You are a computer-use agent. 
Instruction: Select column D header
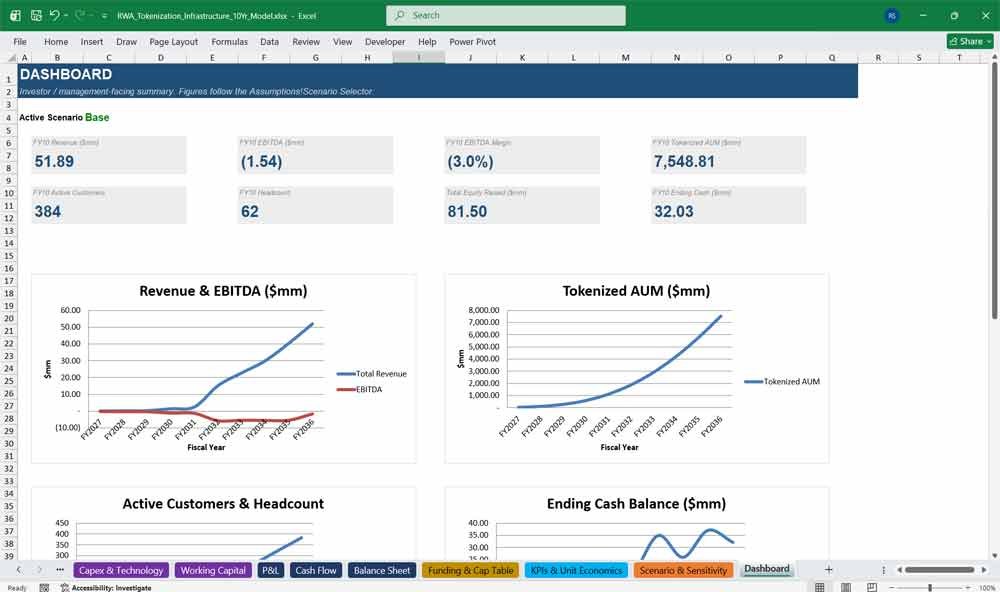[x=161, y=57]
